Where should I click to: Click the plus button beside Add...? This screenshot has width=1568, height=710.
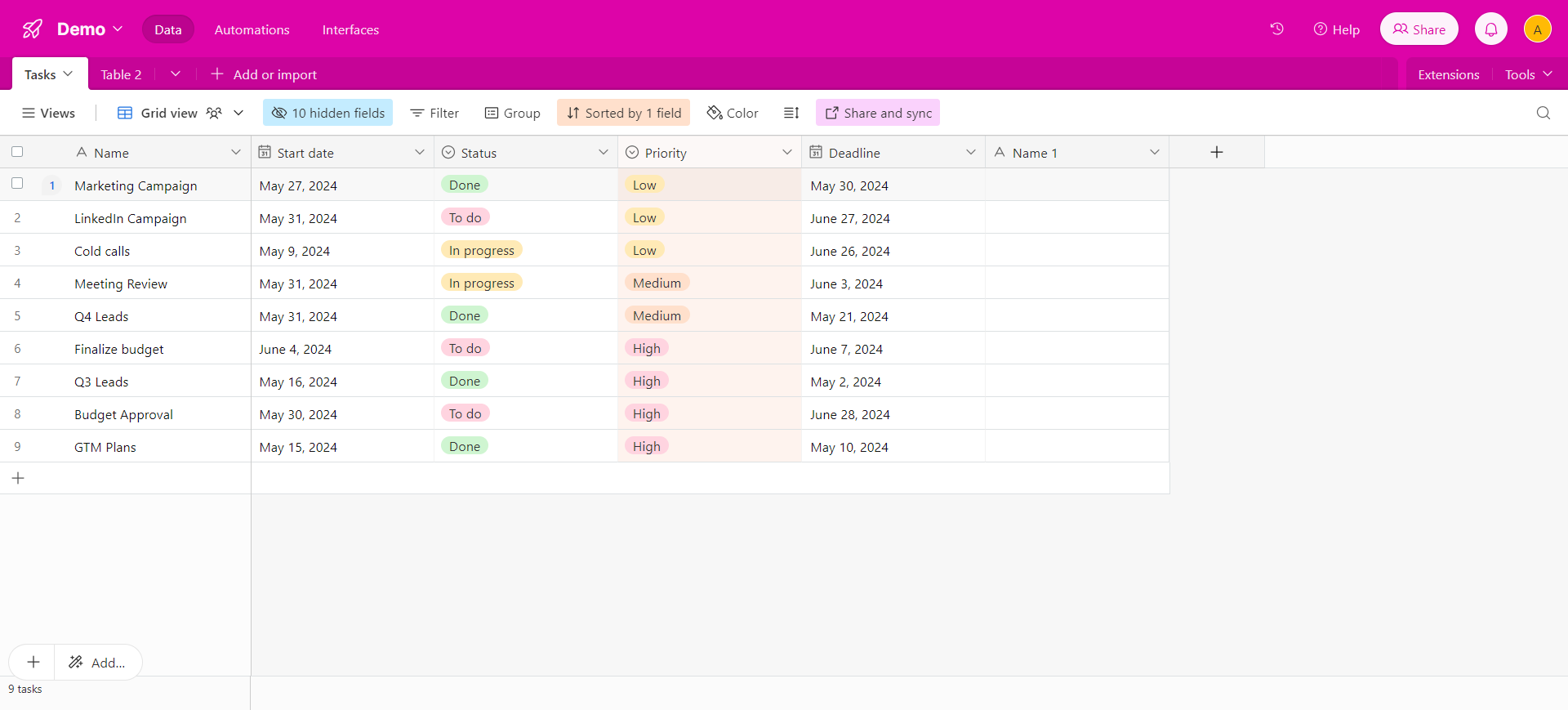point(33,662)
